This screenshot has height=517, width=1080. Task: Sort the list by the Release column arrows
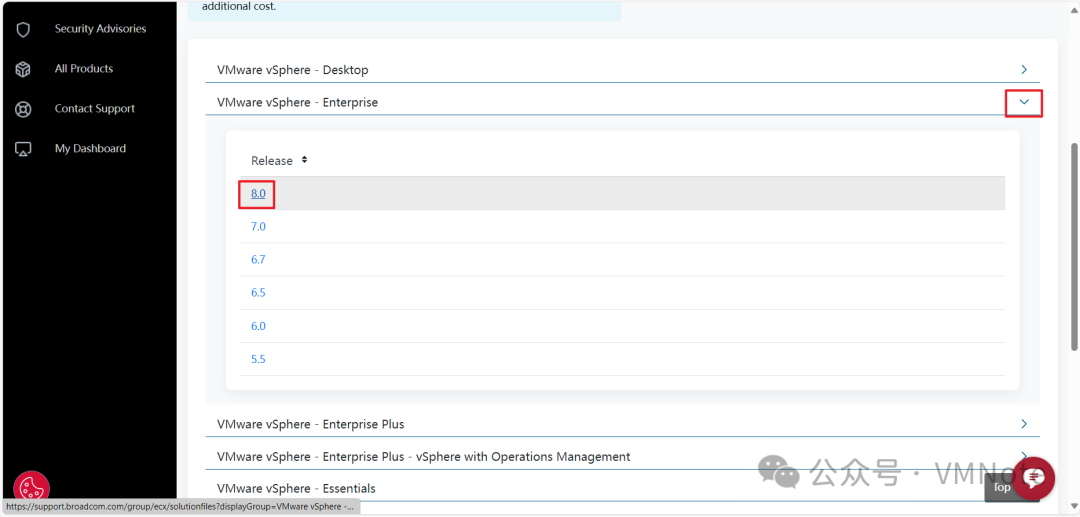[x=304, y=160]
